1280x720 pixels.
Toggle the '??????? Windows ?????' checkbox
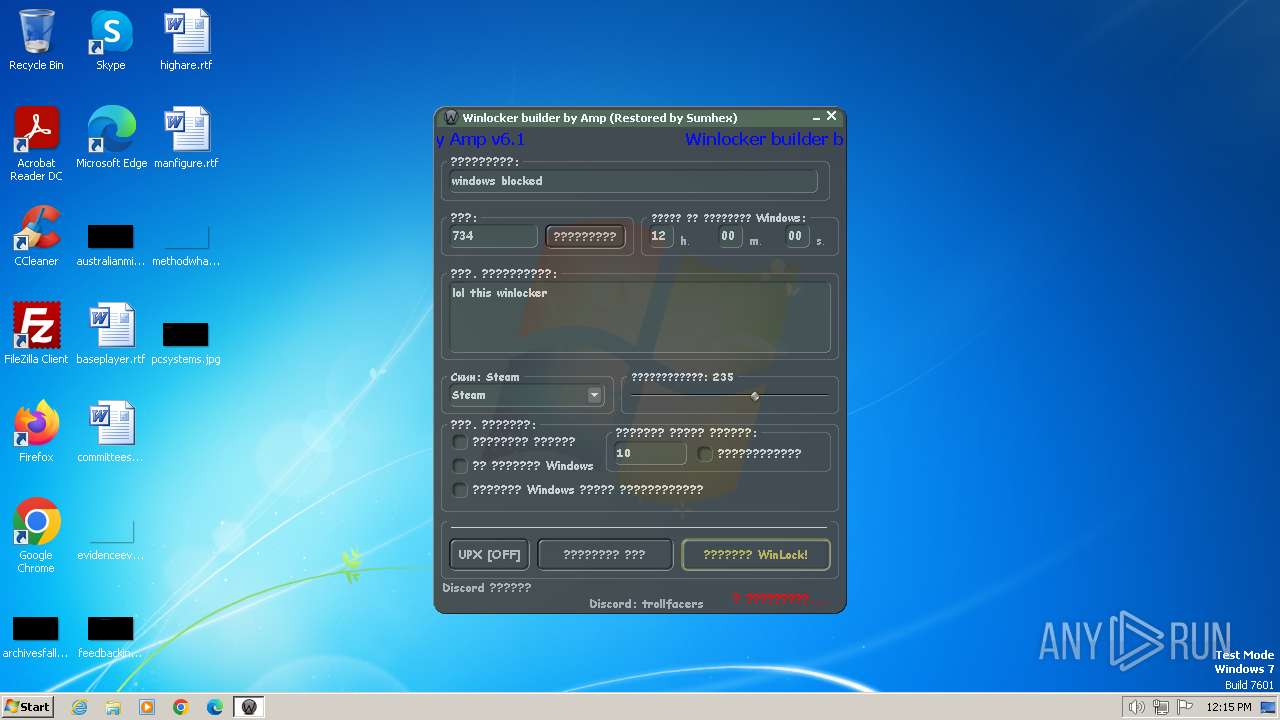point(460,490)
